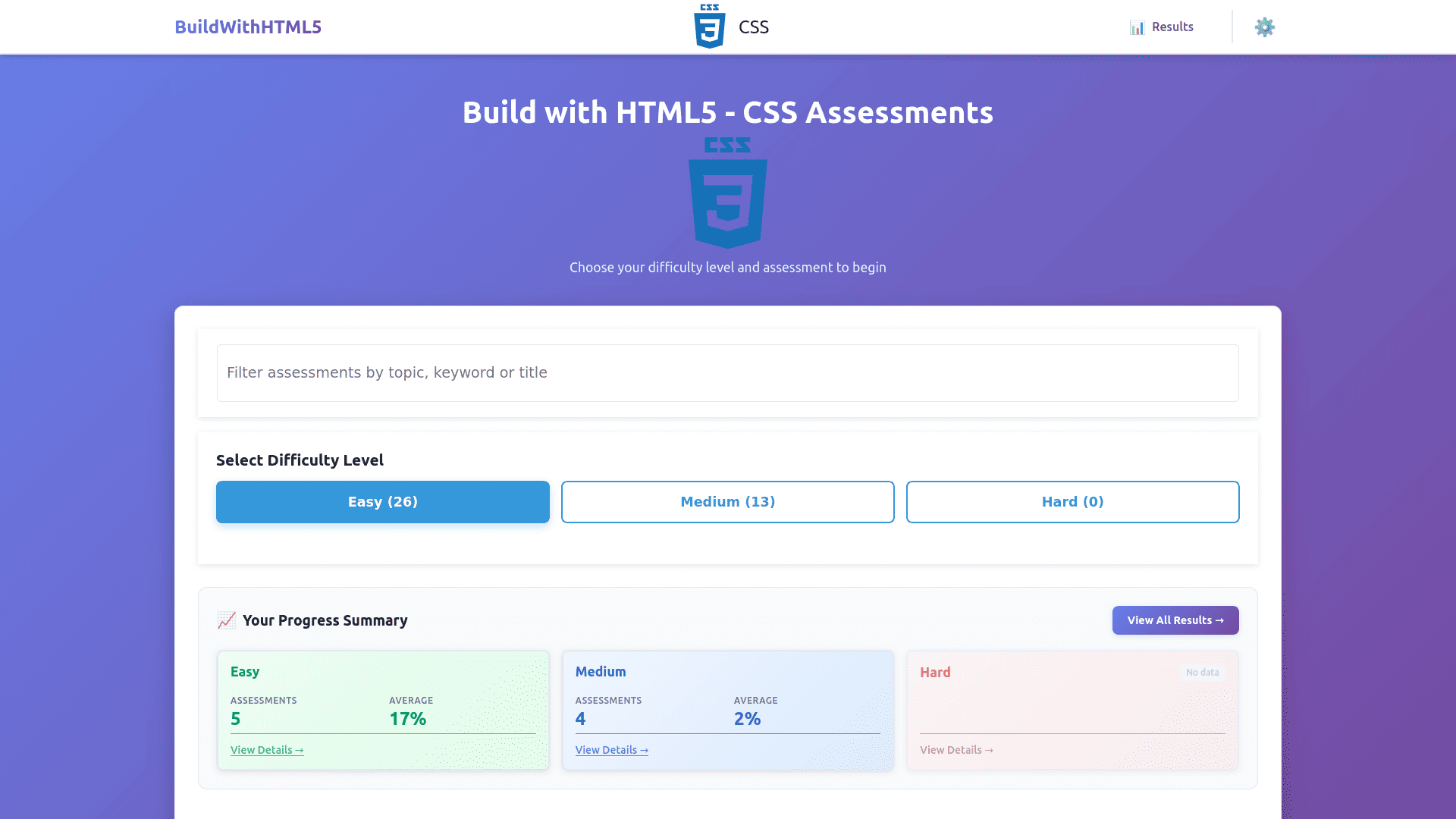
Task: Select Easy (26) difficulty level
Action: [x=382, y=502]
